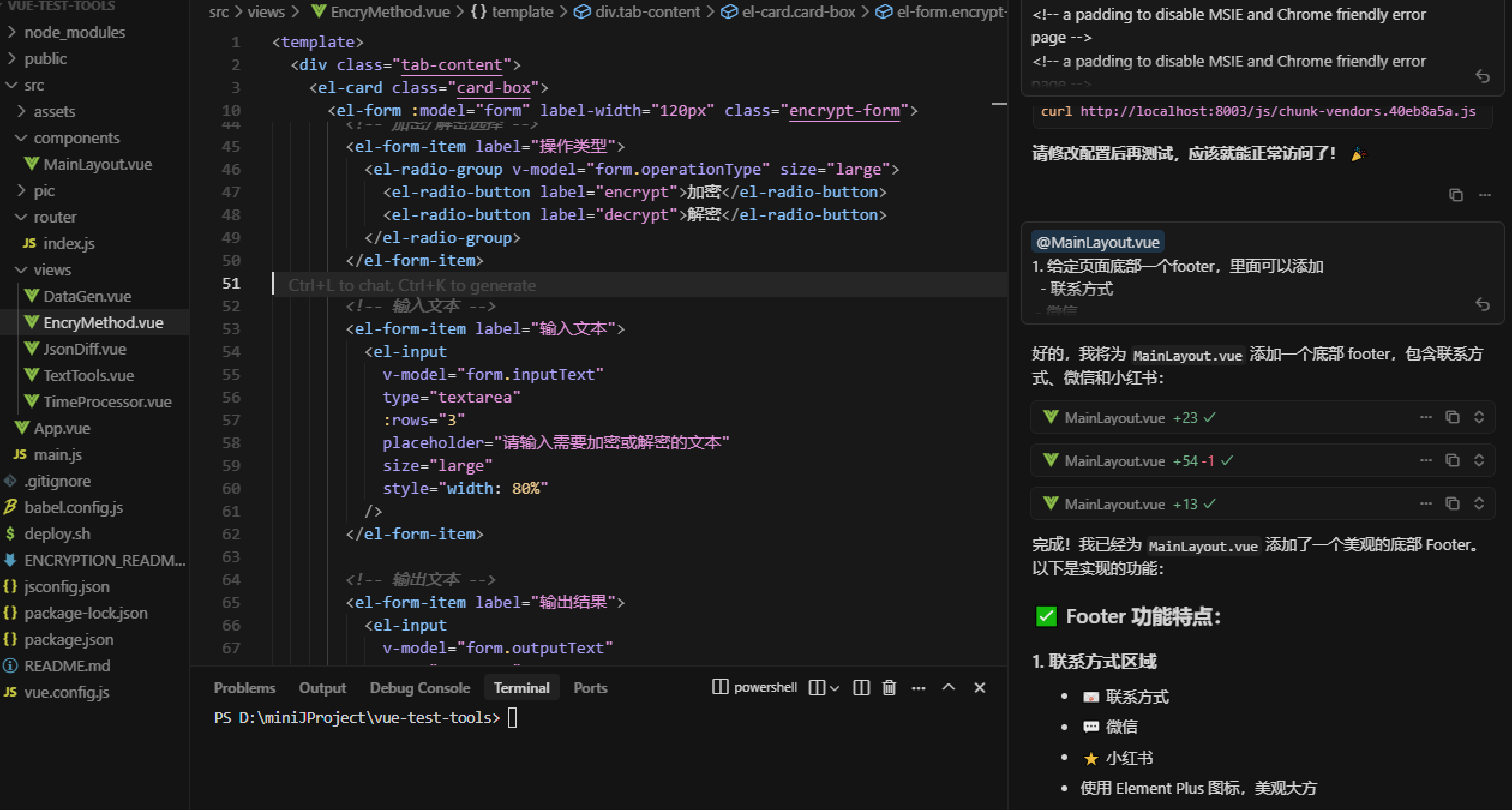Click the copy message icon in the chat
This screenshot has width=1512, height=810.
[1456, 195]
